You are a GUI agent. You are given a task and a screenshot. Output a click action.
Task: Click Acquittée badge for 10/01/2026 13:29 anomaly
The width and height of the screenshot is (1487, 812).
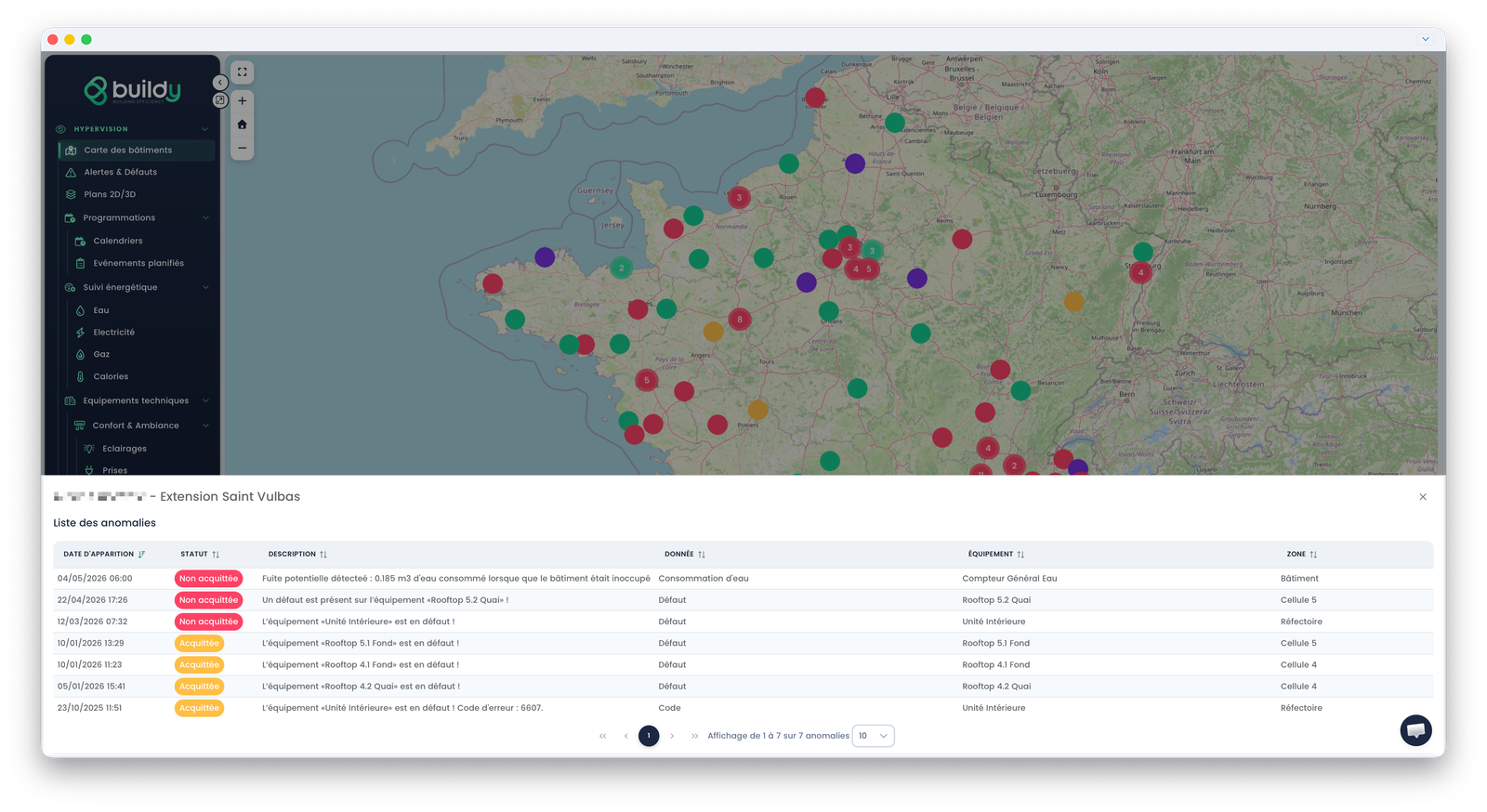pos(199,643)
